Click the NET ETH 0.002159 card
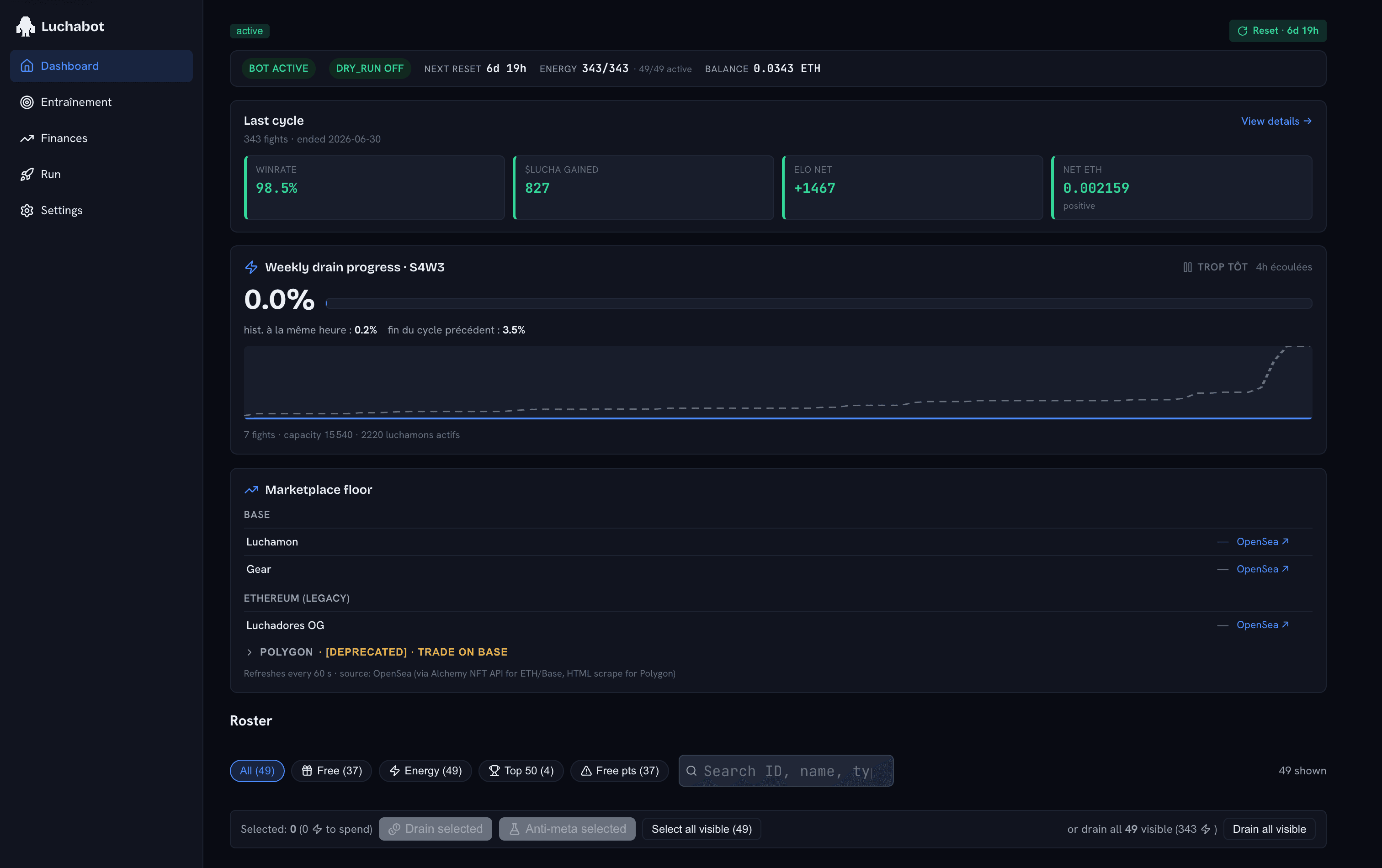The image size is (1382, 868). pyautogui.click(x=1181, y=188)
